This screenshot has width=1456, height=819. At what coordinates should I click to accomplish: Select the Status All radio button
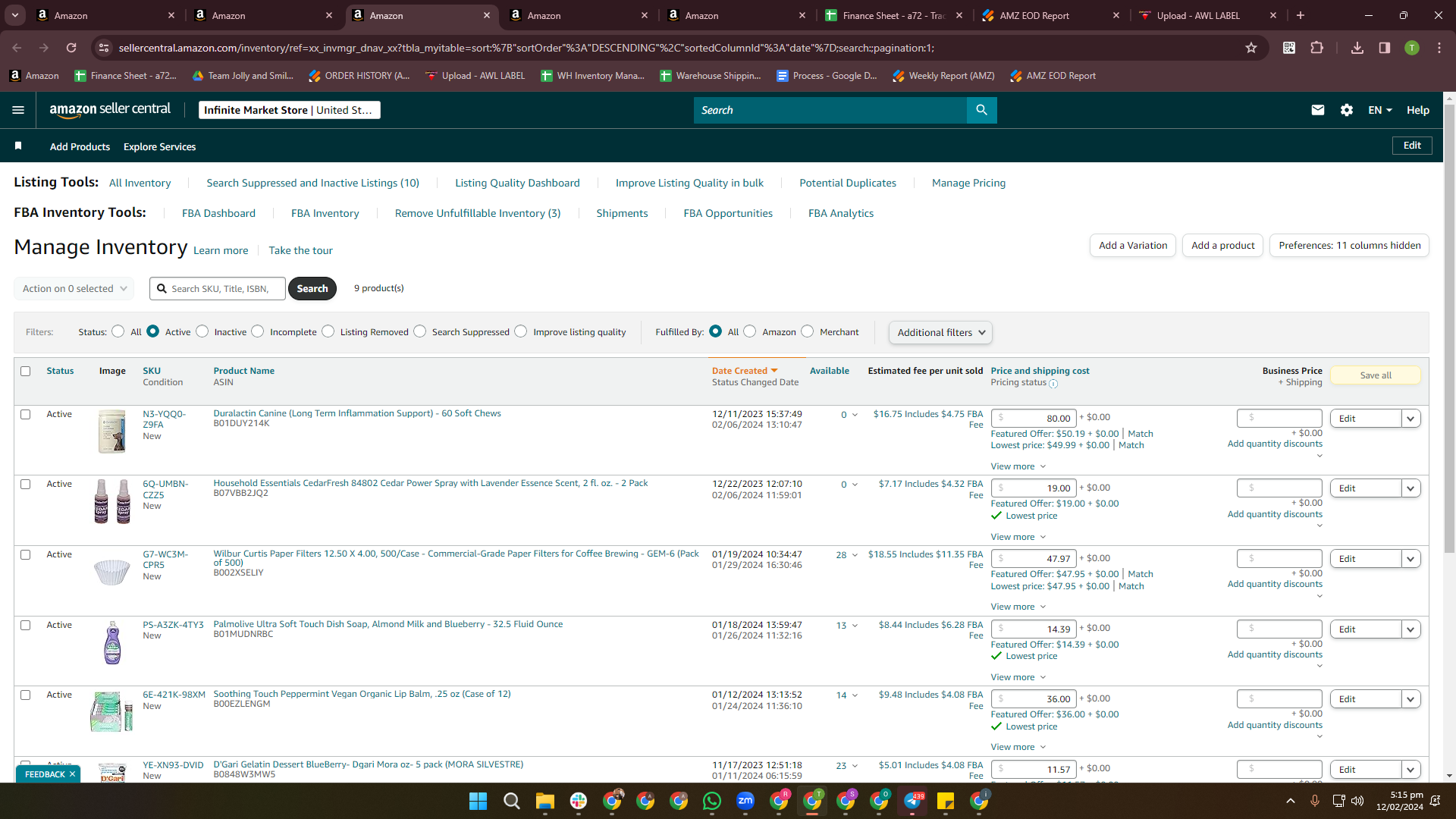(118, 331)
